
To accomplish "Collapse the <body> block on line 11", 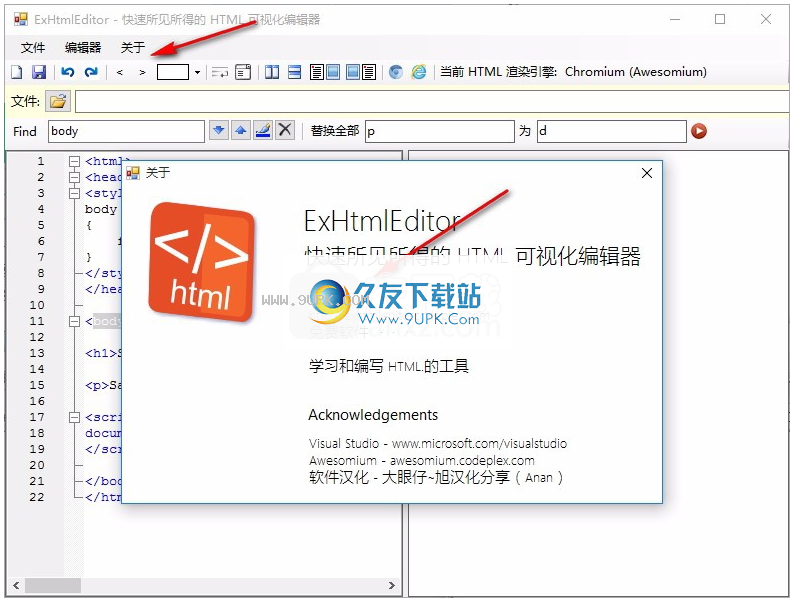I will pos(74,321).
